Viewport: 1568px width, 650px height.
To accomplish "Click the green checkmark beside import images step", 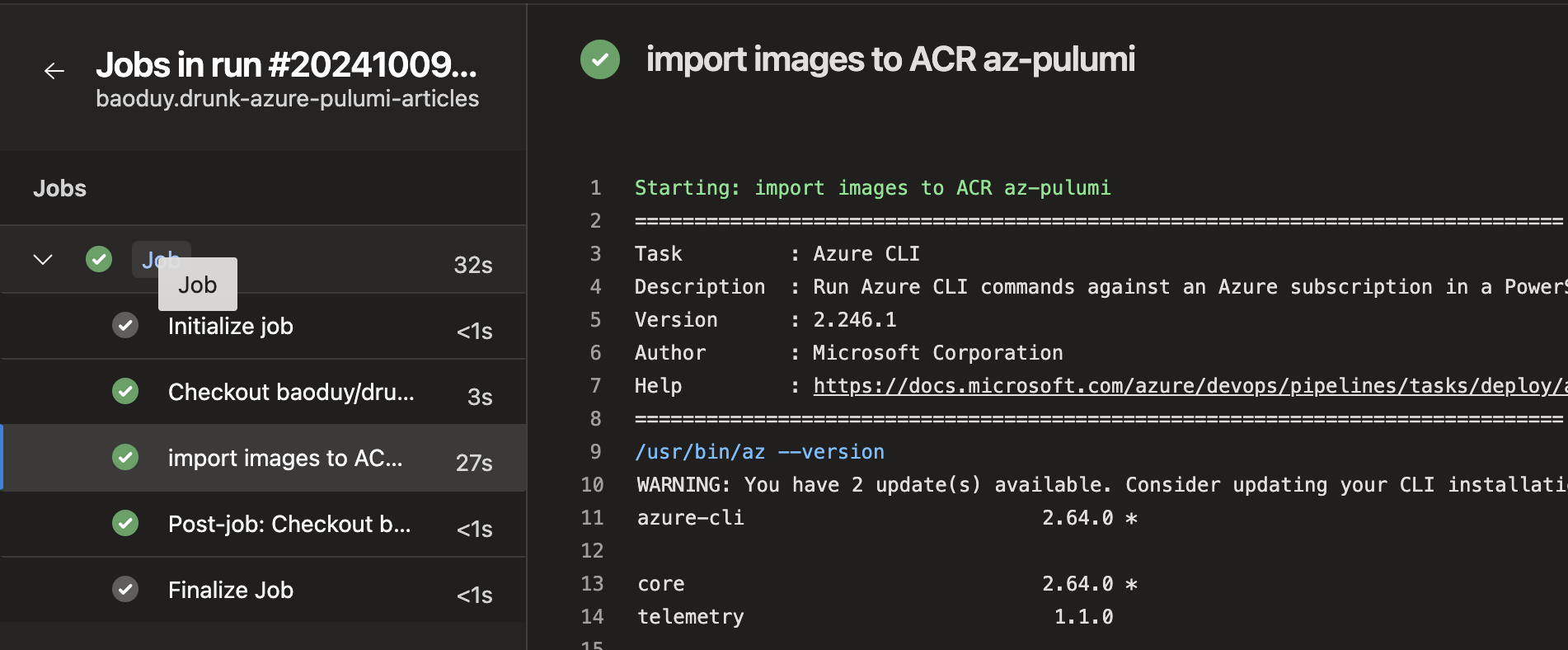I will [x=125, y=457].
